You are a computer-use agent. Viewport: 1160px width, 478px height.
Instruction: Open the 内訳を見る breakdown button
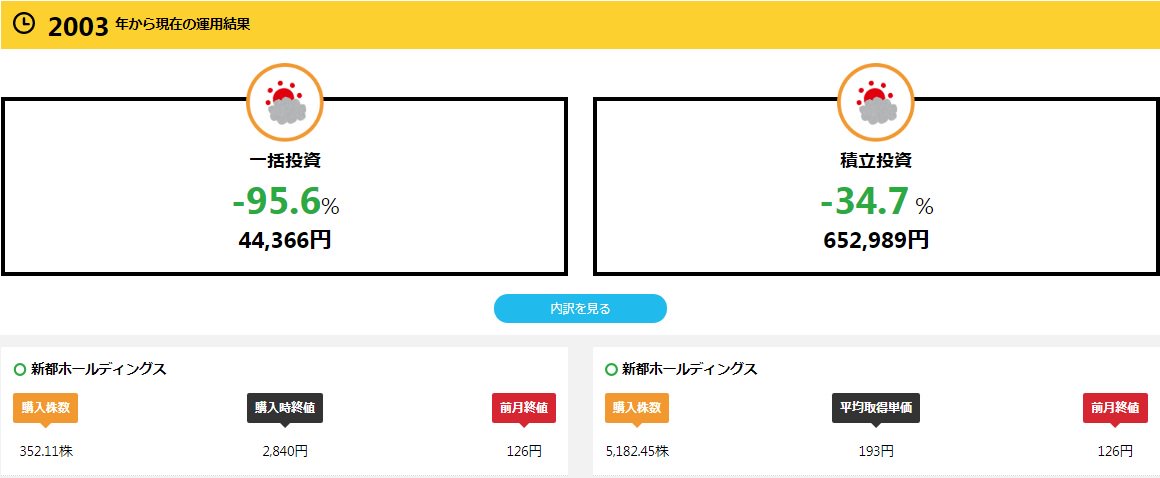(x=580, y=309)
